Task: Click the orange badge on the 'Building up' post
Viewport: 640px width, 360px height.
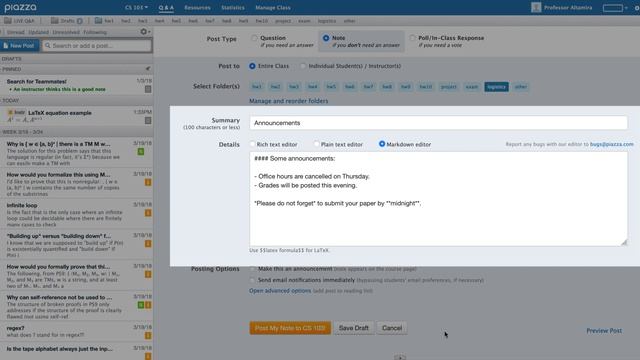Action: pyautogui.click(x=148, y=244)
